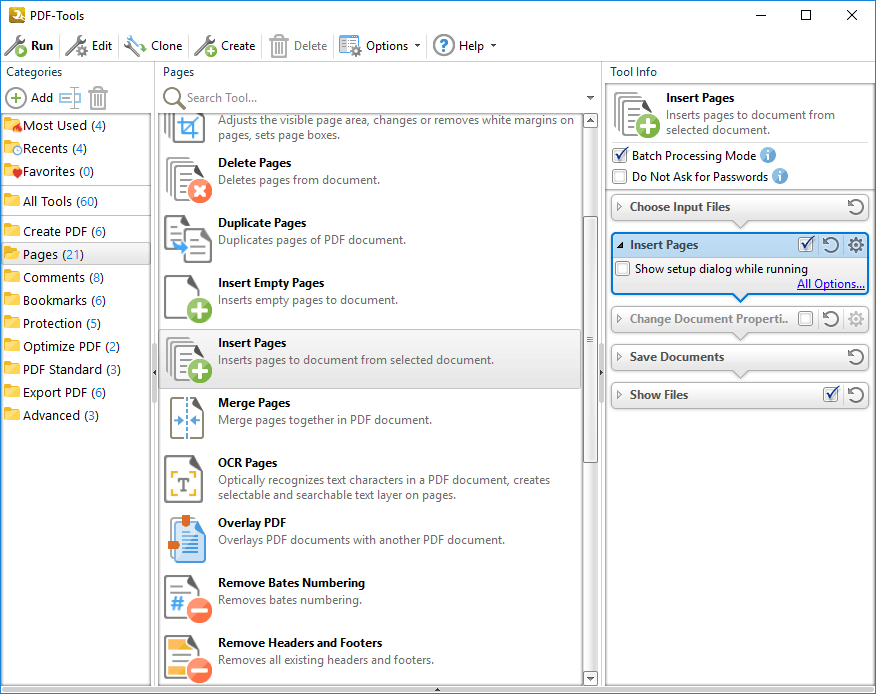Show Do Not Ask for Passwords info
The height and width of the screenshot is (694, 876).
tap(780, 177)
